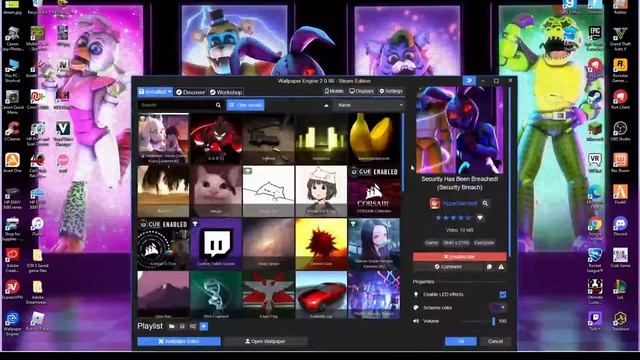Open the Rec Room desktop icon
Screen dimensions: 640x360
(x=620, y=163)
